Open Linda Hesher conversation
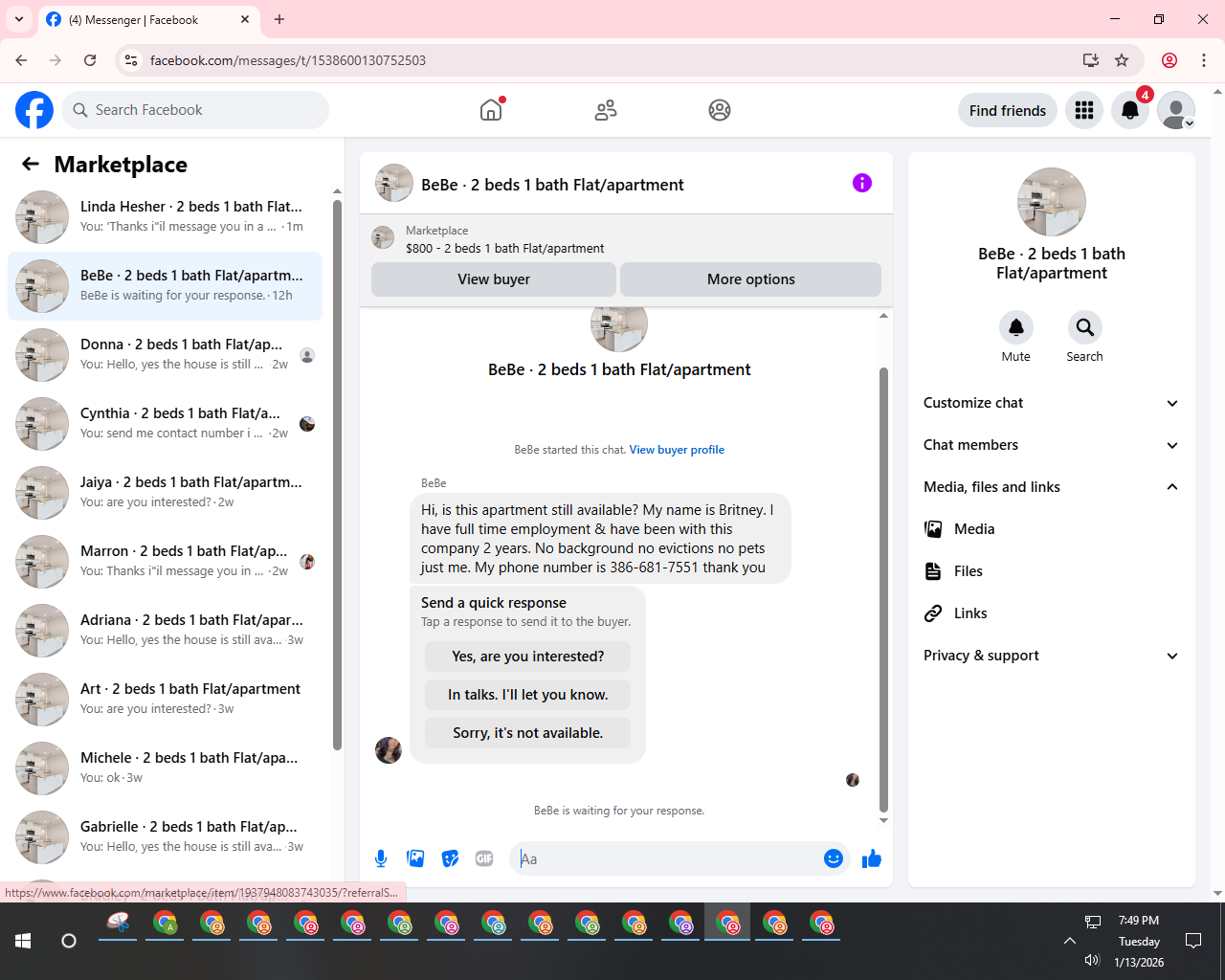1225x980 pixels. click(166, 217)
